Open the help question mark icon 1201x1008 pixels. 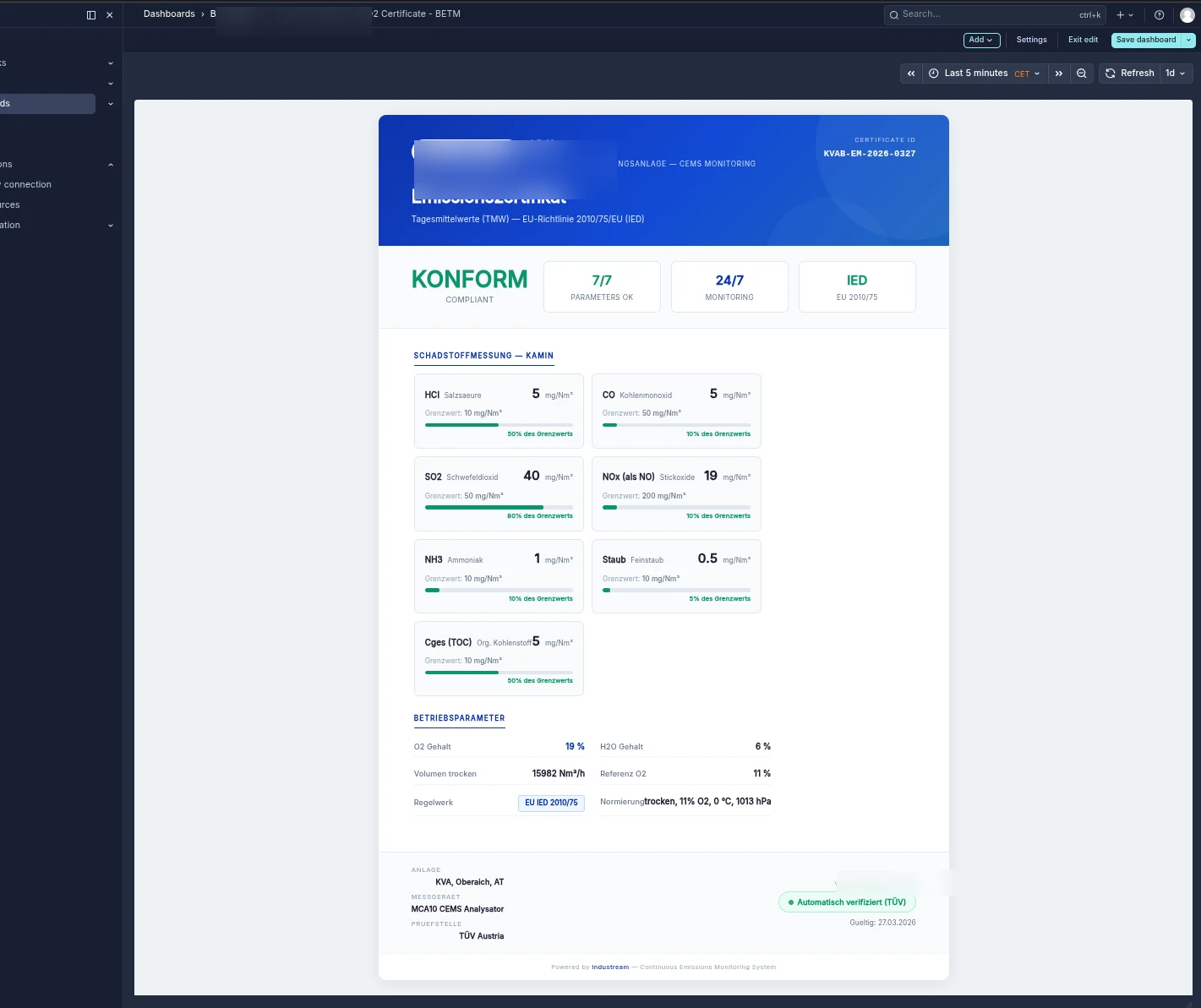[x=1160, y=14]
